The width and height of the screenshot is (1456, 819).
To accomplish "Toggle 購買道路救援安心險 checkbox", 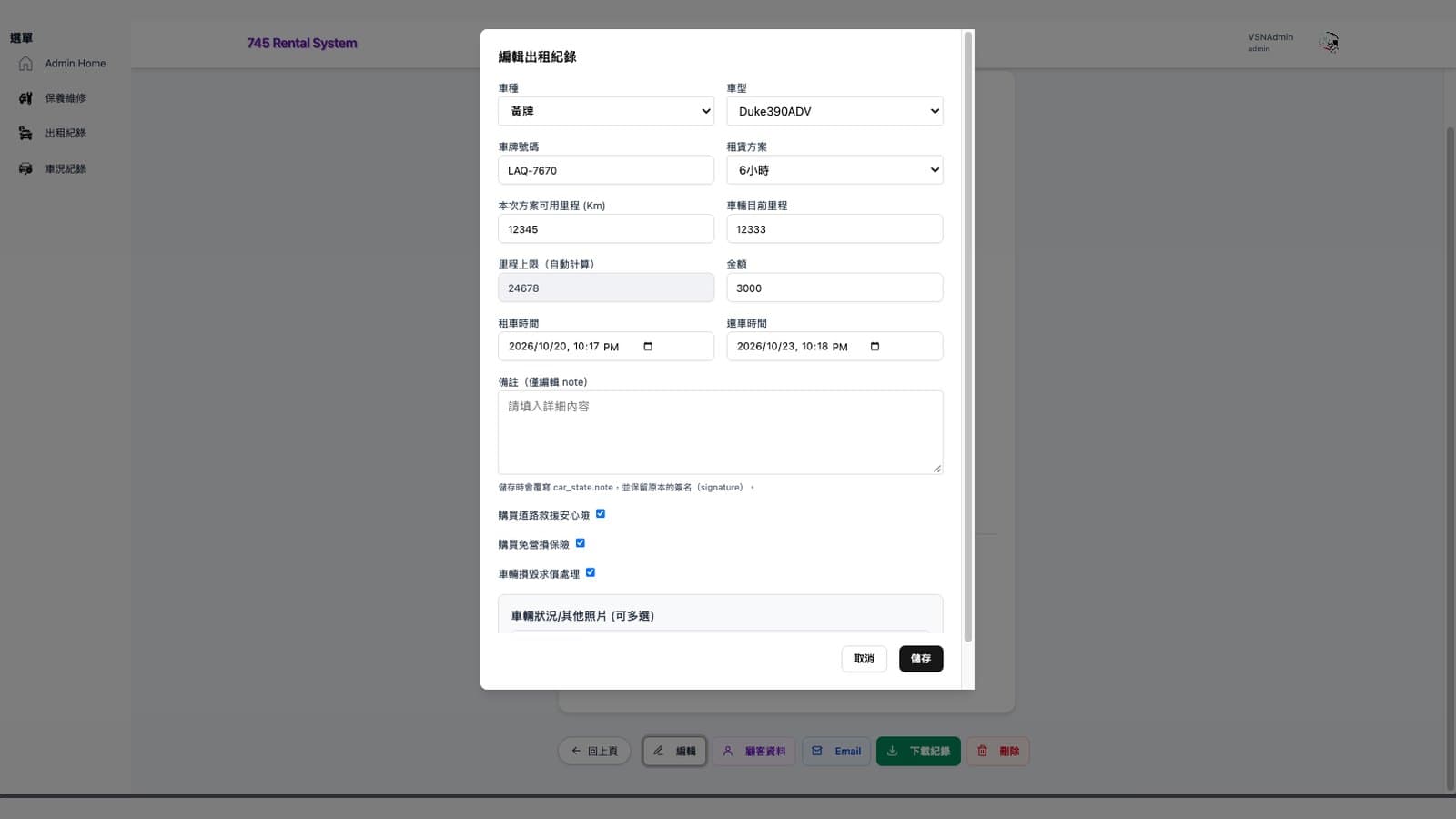I will click(601, 514).
